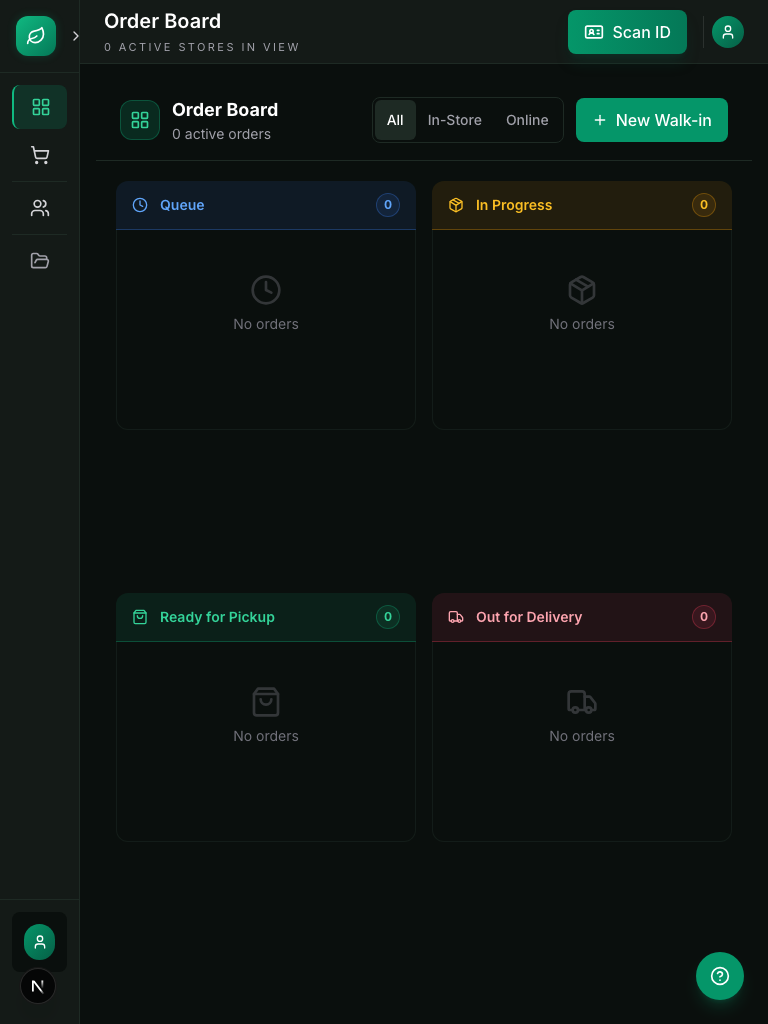
Task: Click the Order Board heading in top bar
Action: coord(163,22)
